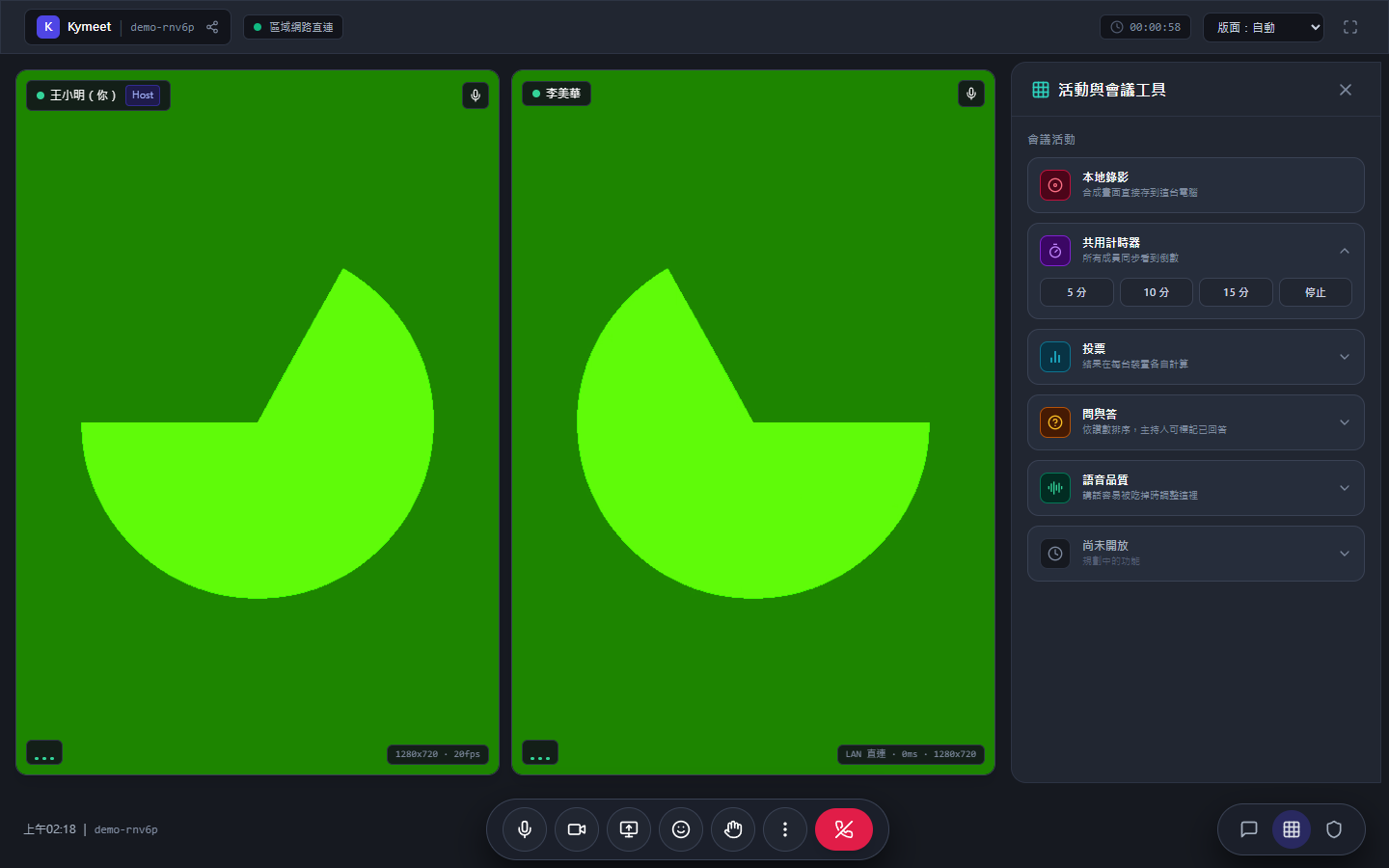Raise hand using hand icon
Viewport: 1389px width, 868px height.
point(733,829)
